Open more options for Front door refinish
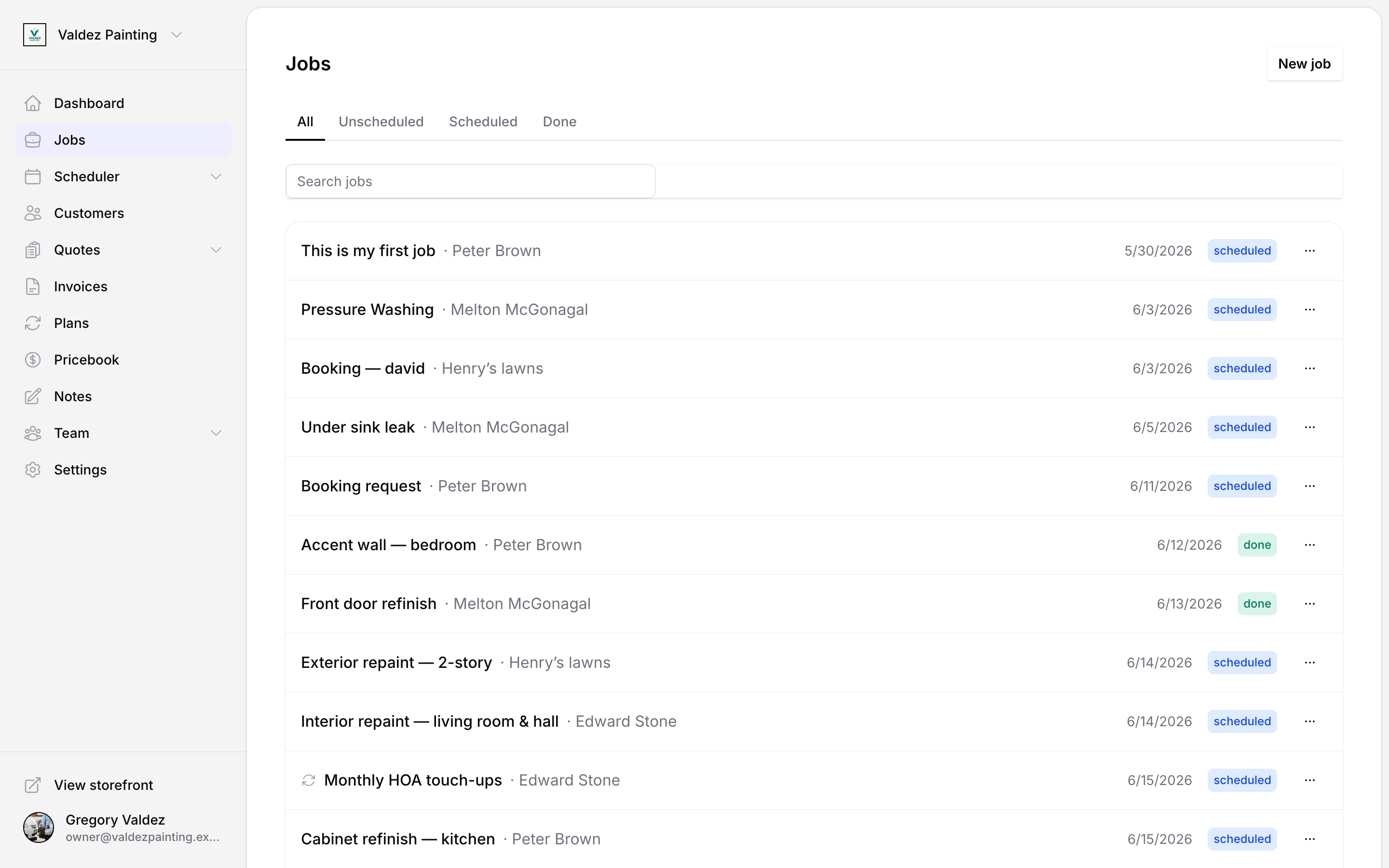1389x868 pixels. [1310, 604]
